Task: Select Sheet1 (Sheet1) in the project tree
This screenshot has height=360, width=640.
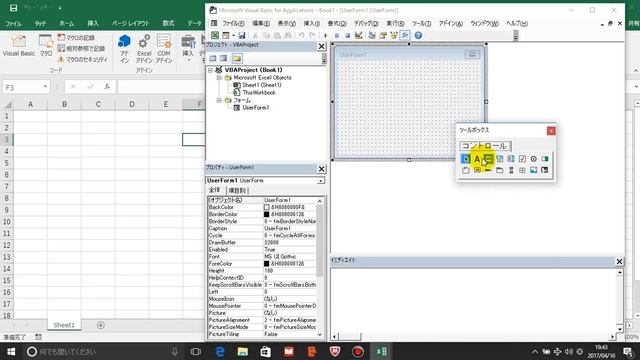Action: pyautogui.click(x=262, y=85)
